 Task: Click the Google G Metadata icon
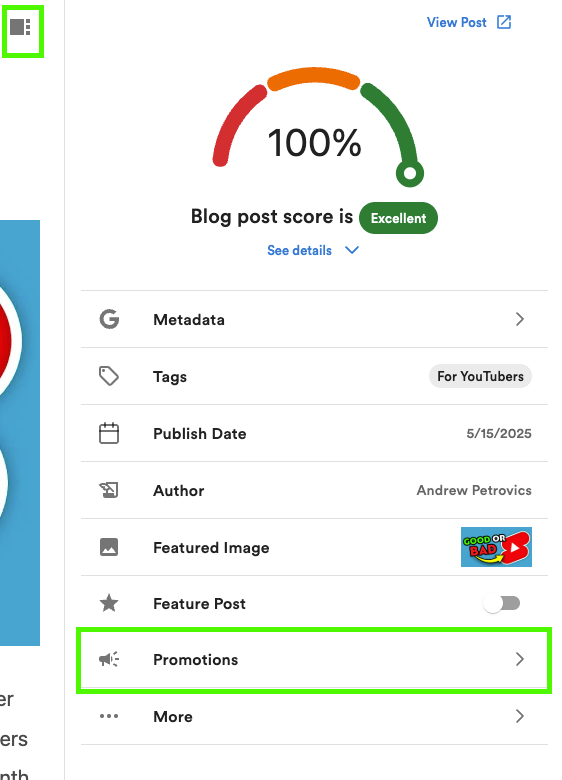pyautogui.click(x=109, y=319)
